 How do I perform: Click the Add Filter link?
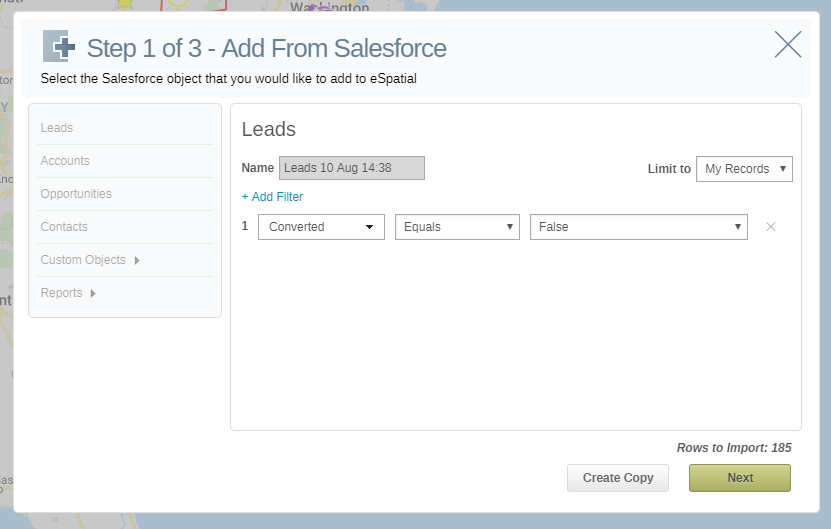point(272,197)
